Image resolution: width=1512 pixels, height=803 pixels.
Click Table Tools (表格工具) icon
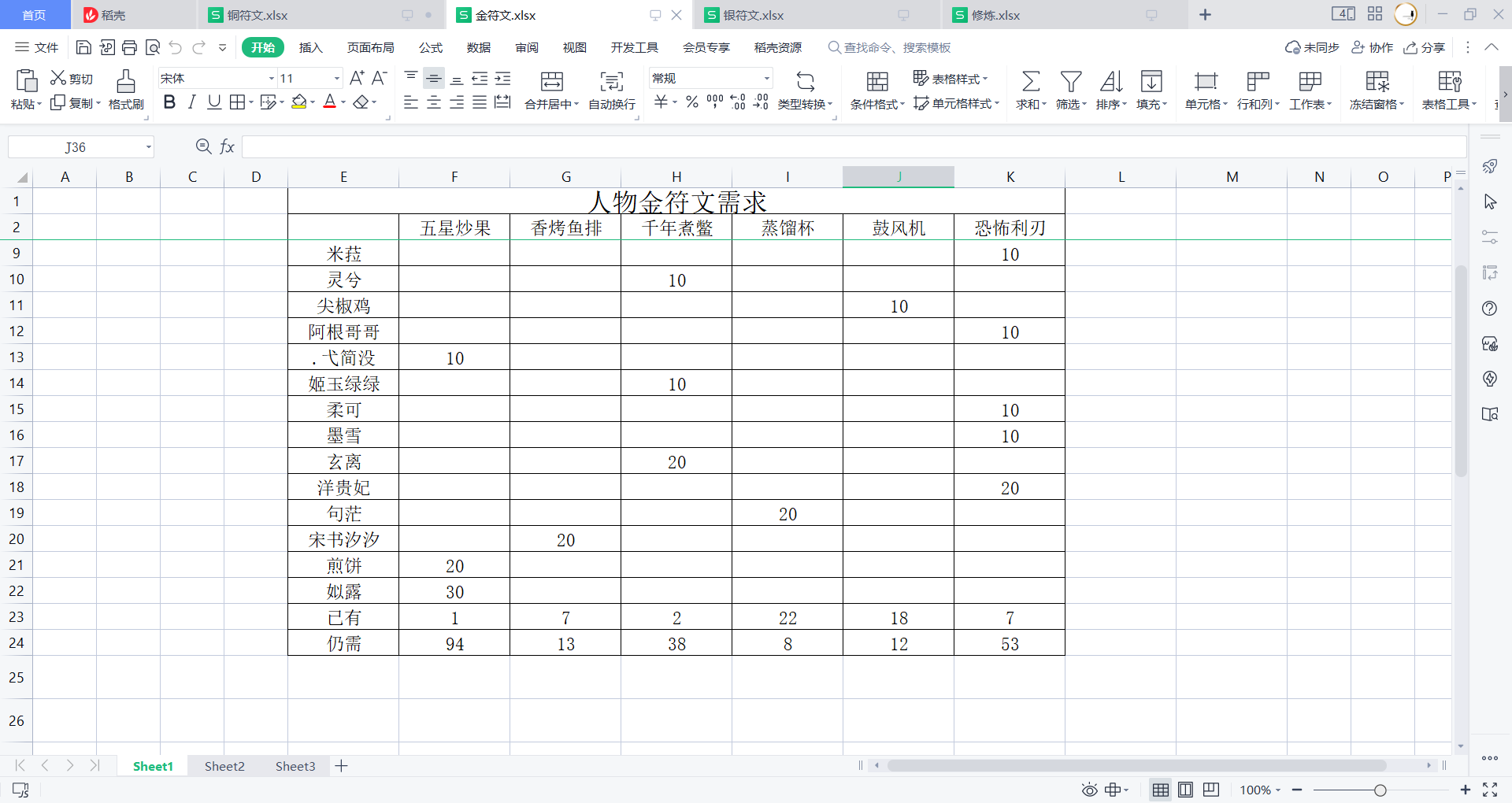coord(1450,81)
